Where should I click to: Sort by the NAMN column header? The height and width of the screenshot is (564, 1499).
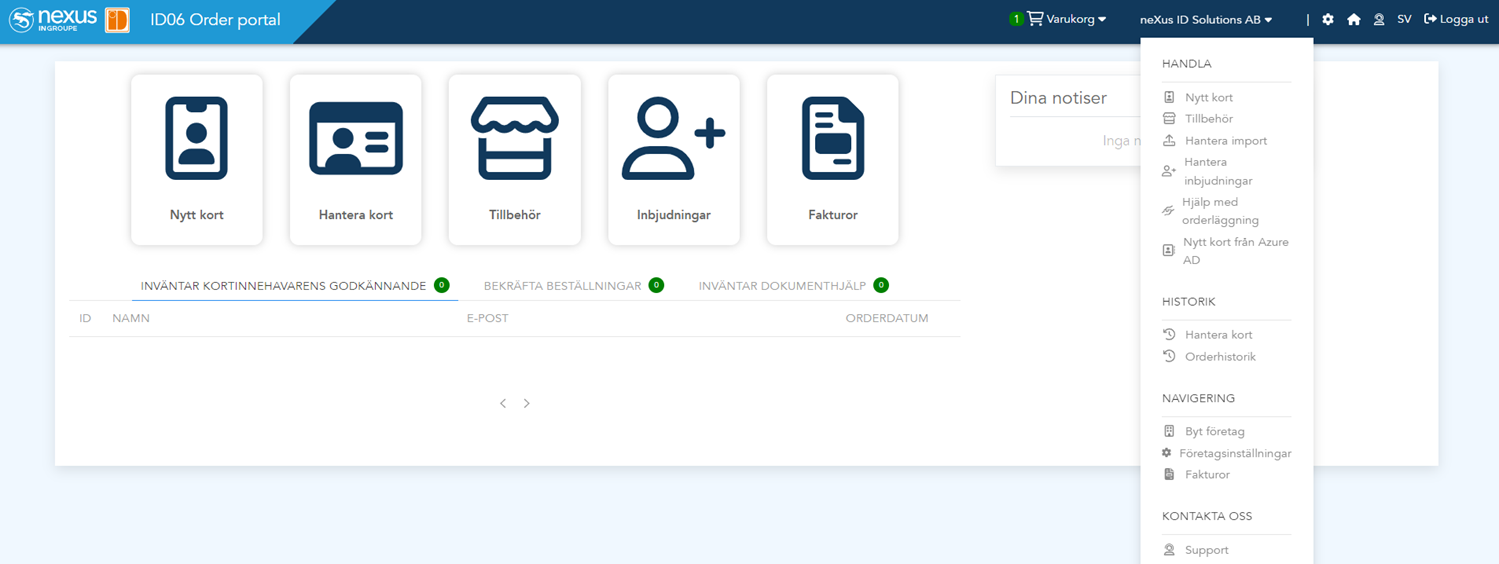point(131,319)
